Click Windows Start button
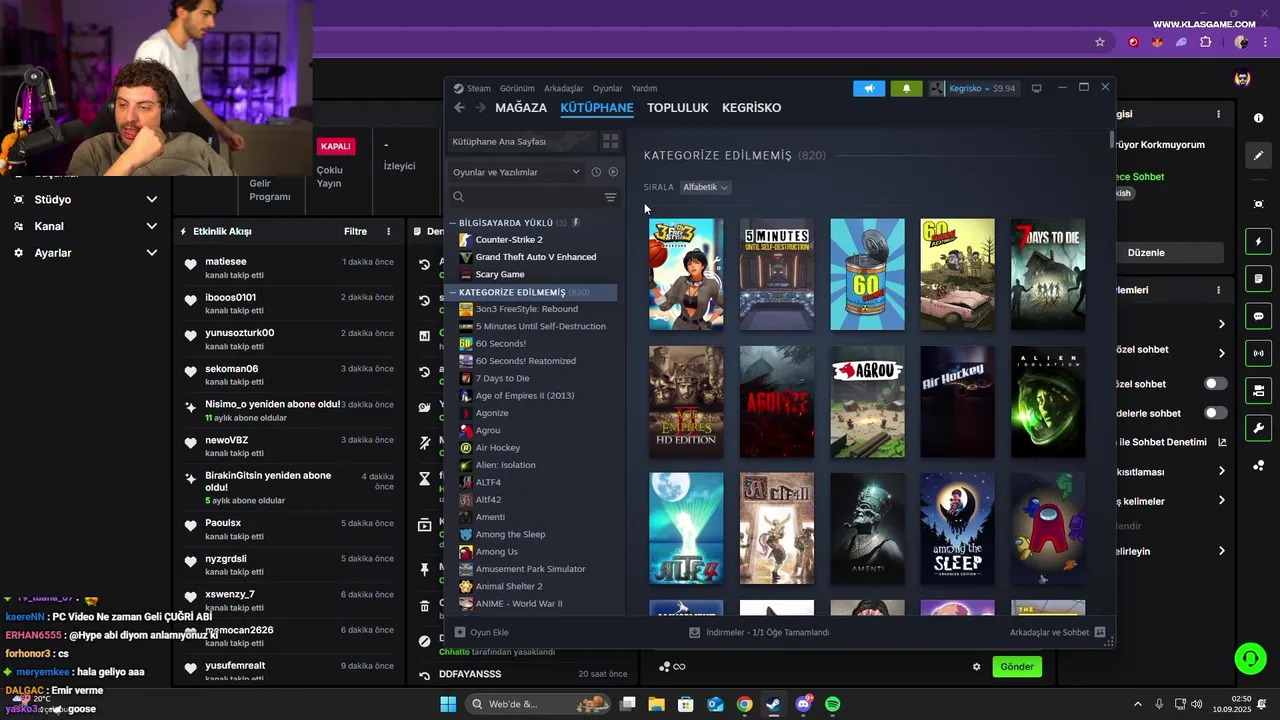 click(448, 704)
